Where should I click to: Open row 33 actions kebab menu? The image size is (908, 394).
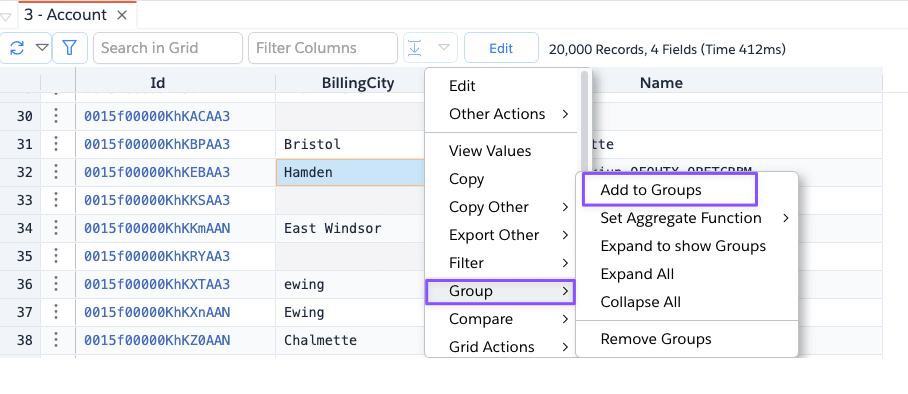coord(56,200)
